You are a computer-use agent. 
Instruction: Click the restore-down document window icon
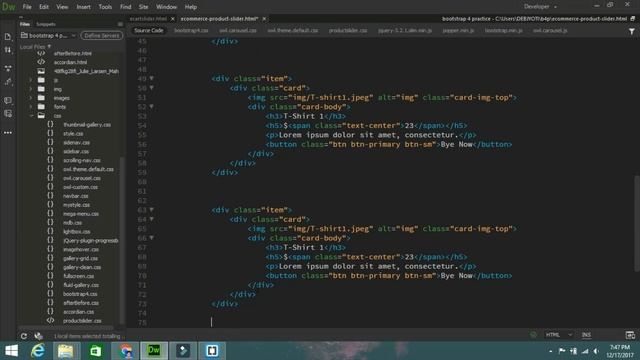[633, 19]
